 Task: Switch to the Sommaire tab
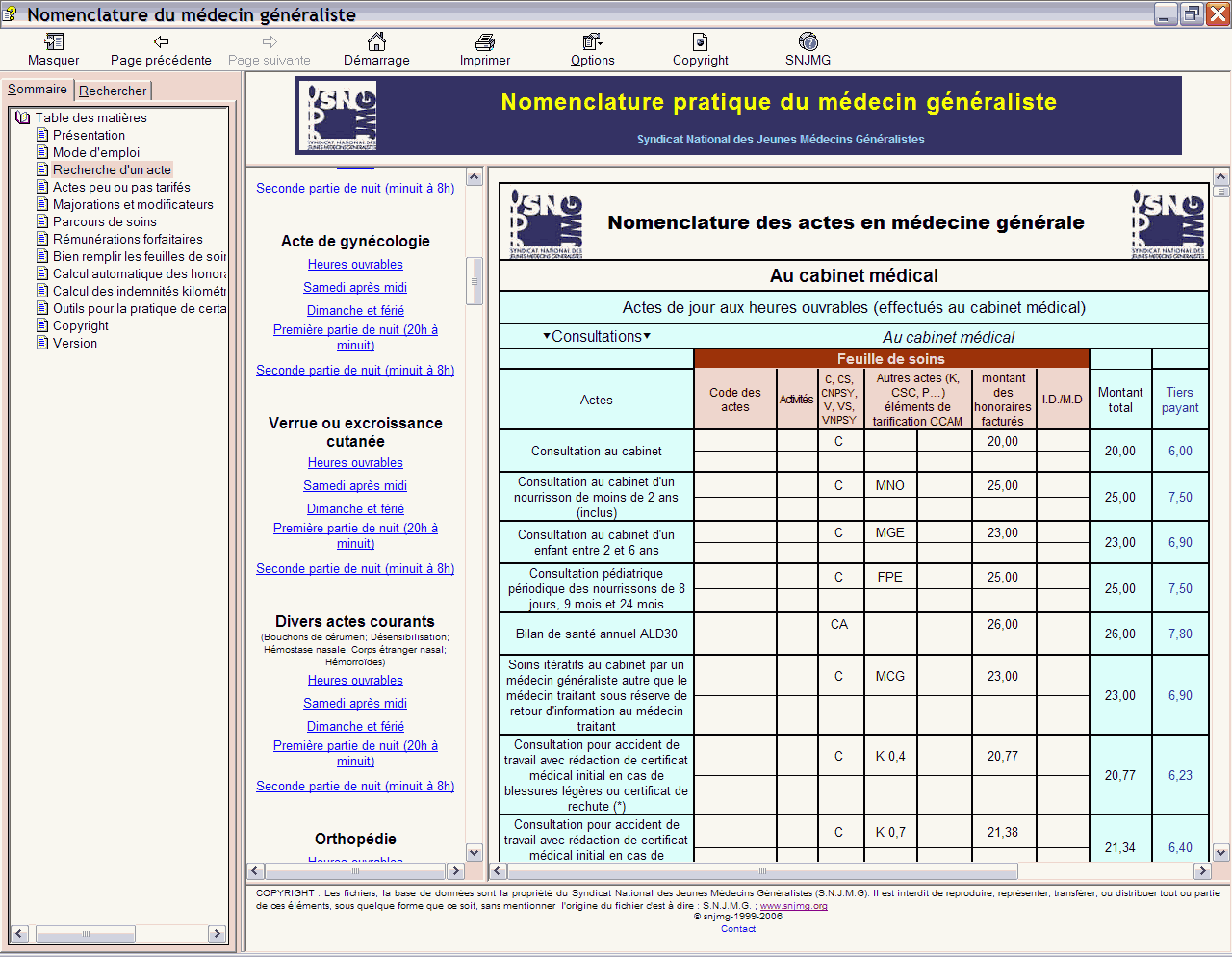(38, 90)
